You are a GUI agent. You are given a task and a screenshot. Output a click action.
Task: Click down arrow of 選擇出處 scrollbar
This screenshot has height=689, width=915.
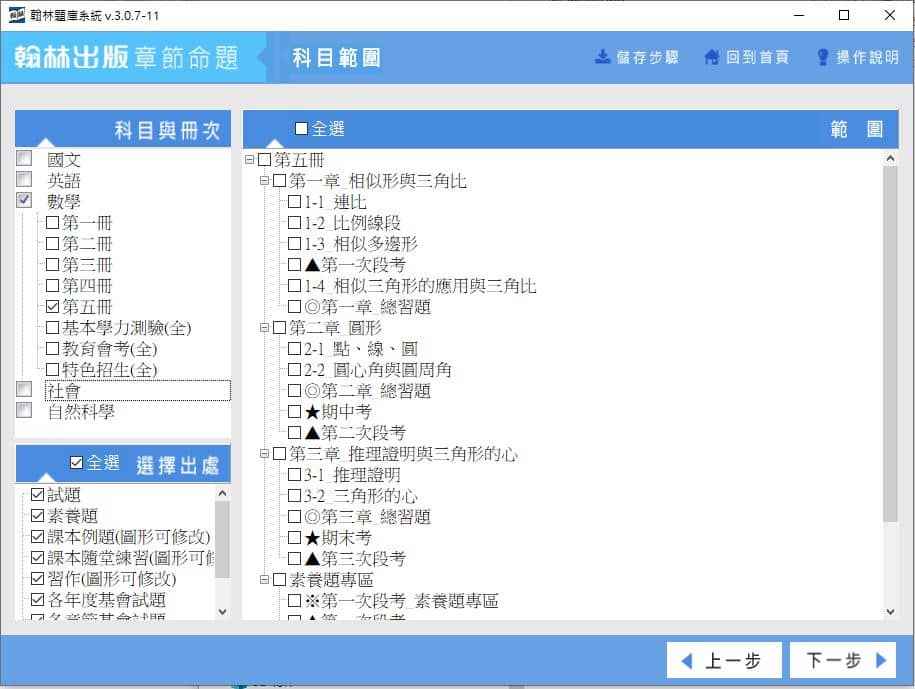222,611
